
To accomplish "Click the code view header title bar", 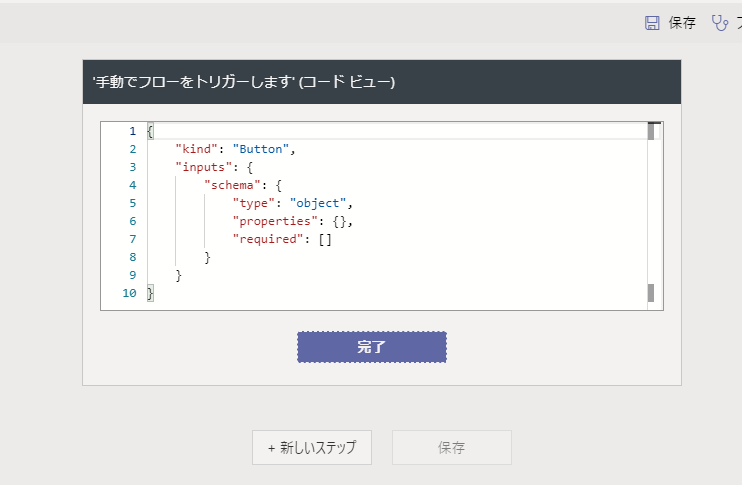I will 382,82.
